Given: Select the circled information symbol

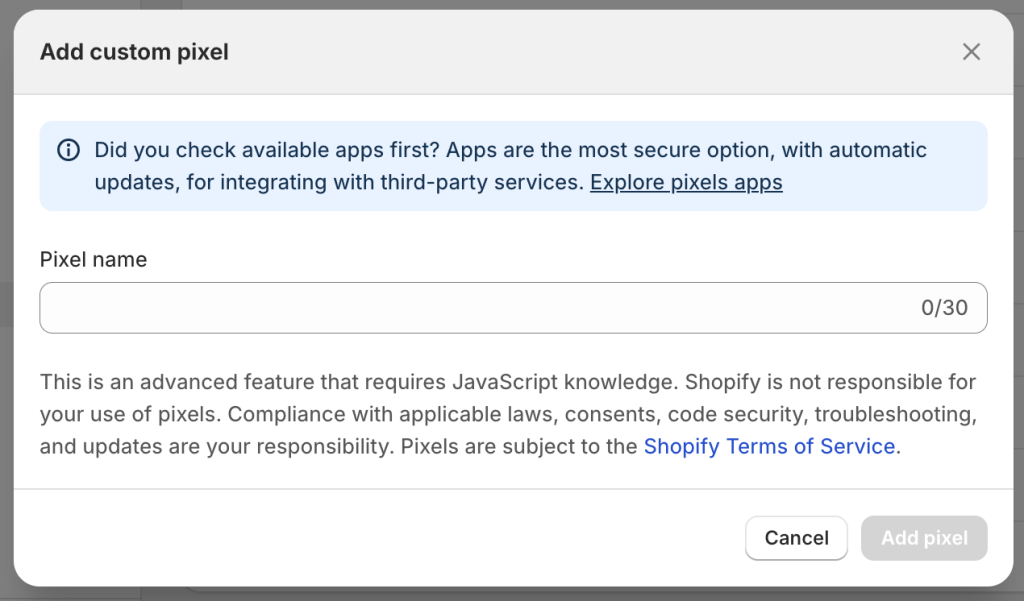Looking at the screenshot, I should point(68,150).
